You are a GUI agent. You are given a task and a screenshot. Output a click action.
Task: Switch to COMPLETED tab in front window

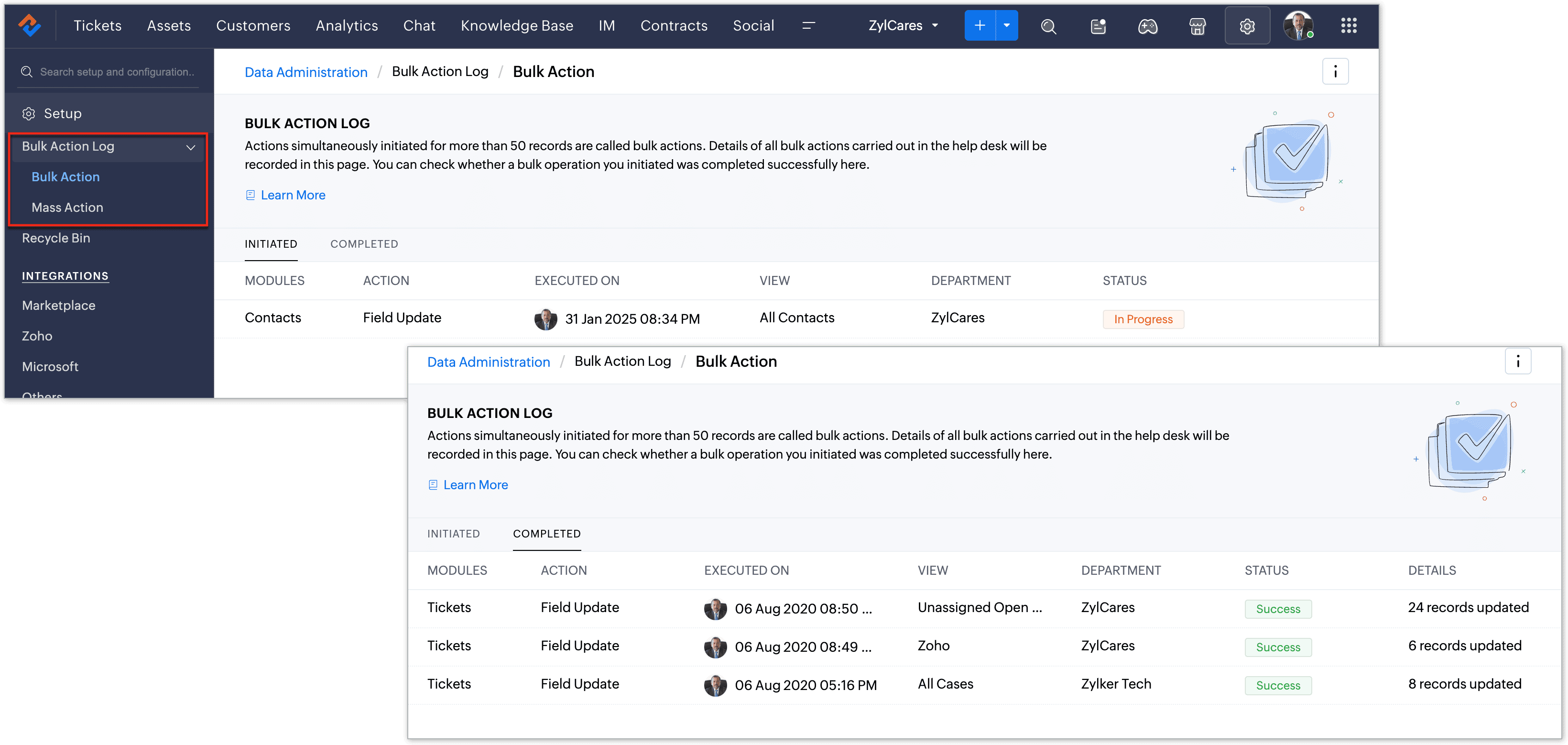tap(546, 534)
